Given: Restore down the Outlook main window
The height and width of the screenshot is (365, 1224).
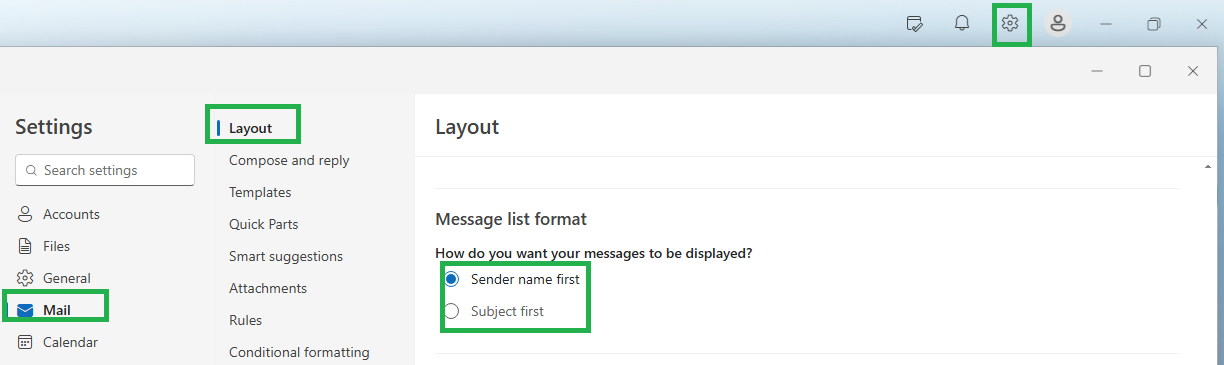Looking at the screenshot, I should point(1154,23).
